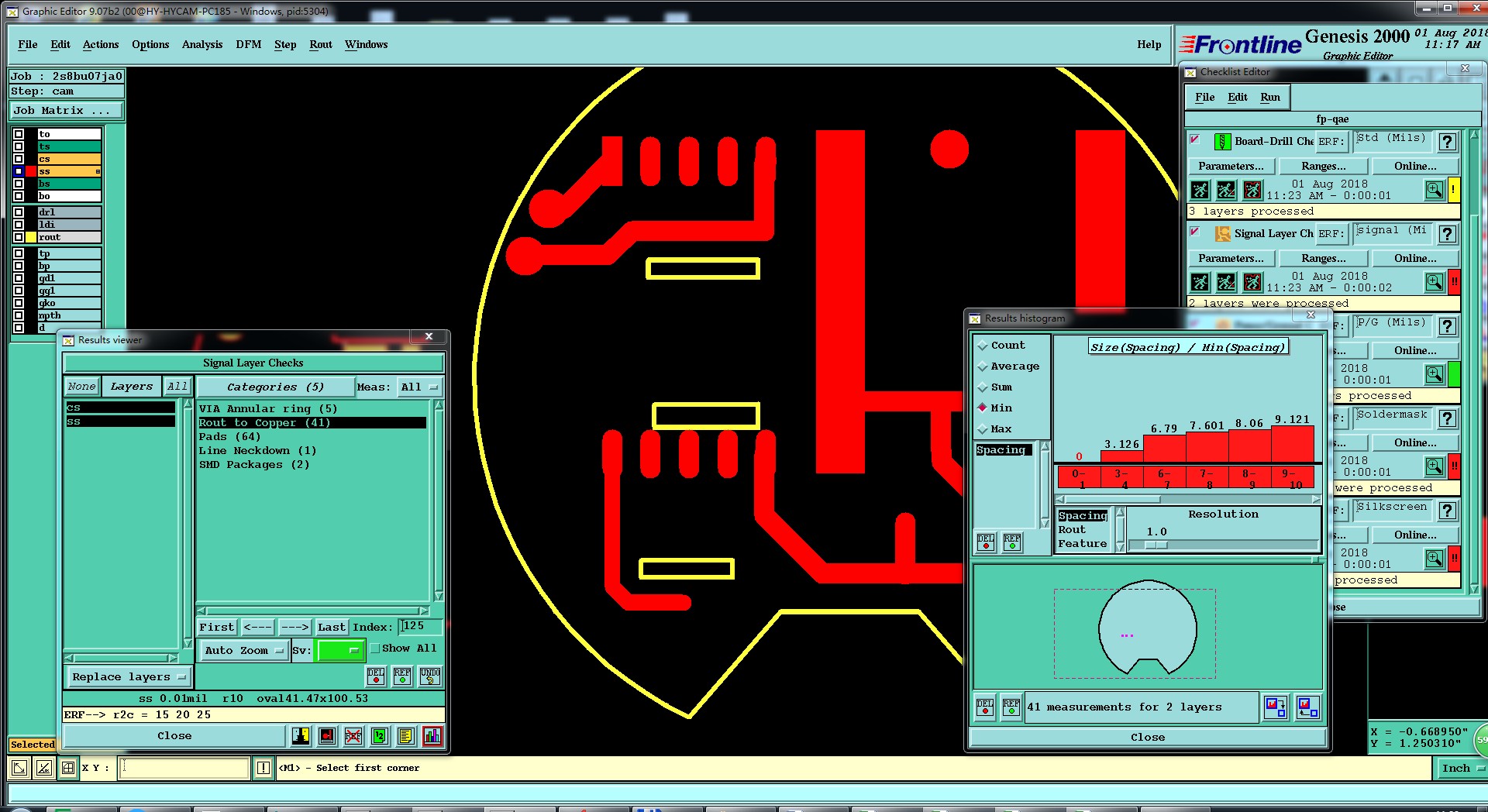Open the Meas All dropdown
Screen dimensions: 1488x812
tap(419, 387)
